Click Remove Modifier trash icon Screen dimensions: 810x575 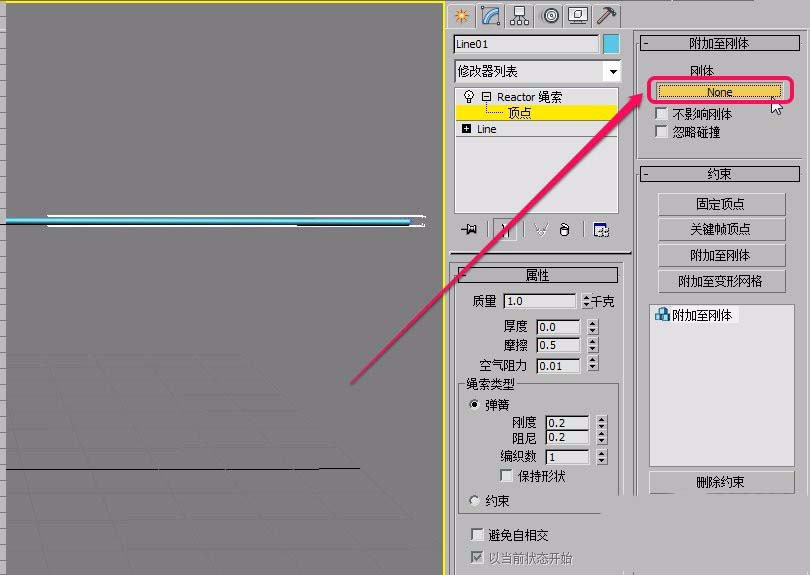(x=564, y=229)
